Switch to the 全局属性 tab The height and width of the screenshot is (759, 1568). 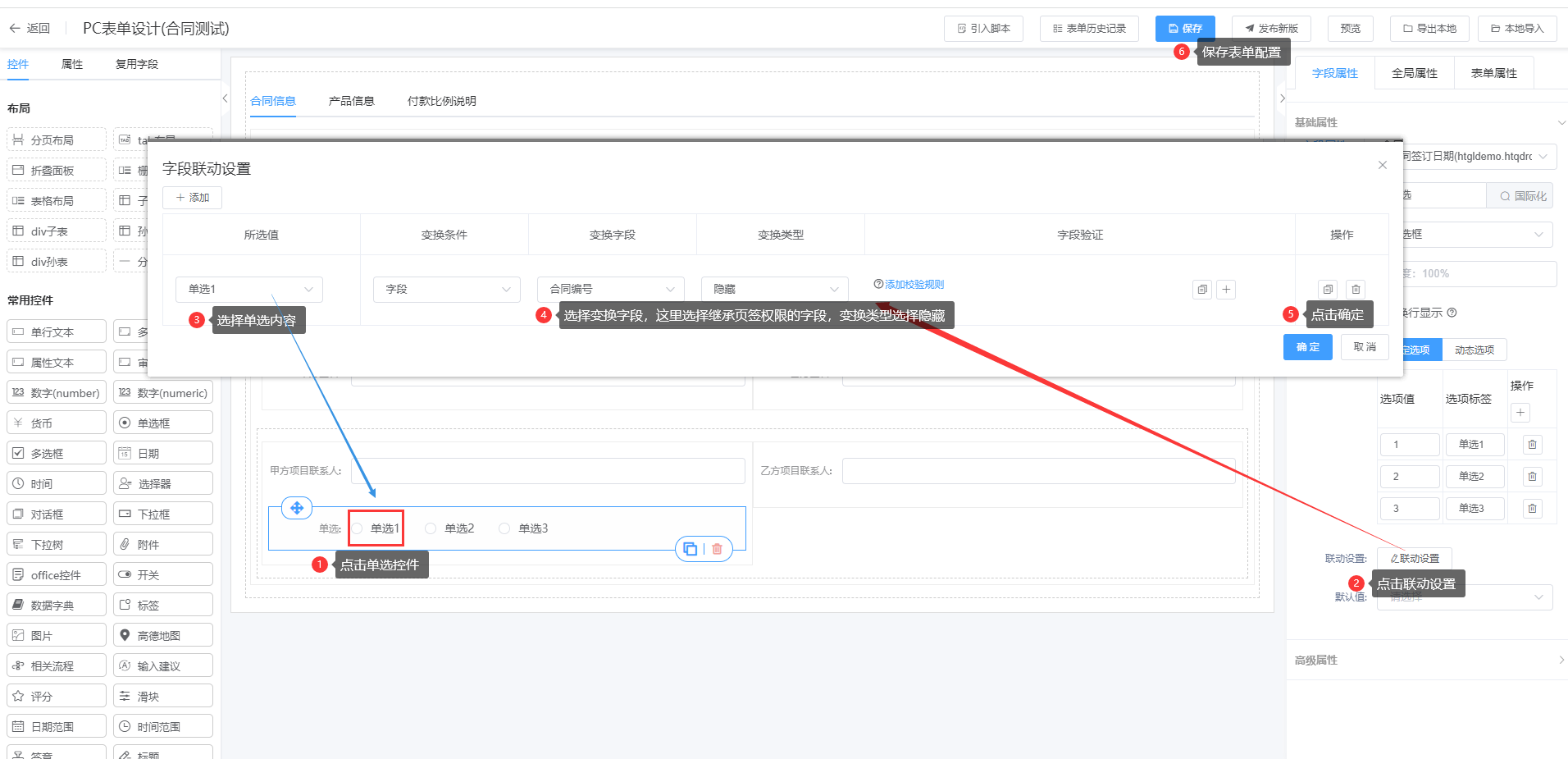click(x=1414, y=73)
